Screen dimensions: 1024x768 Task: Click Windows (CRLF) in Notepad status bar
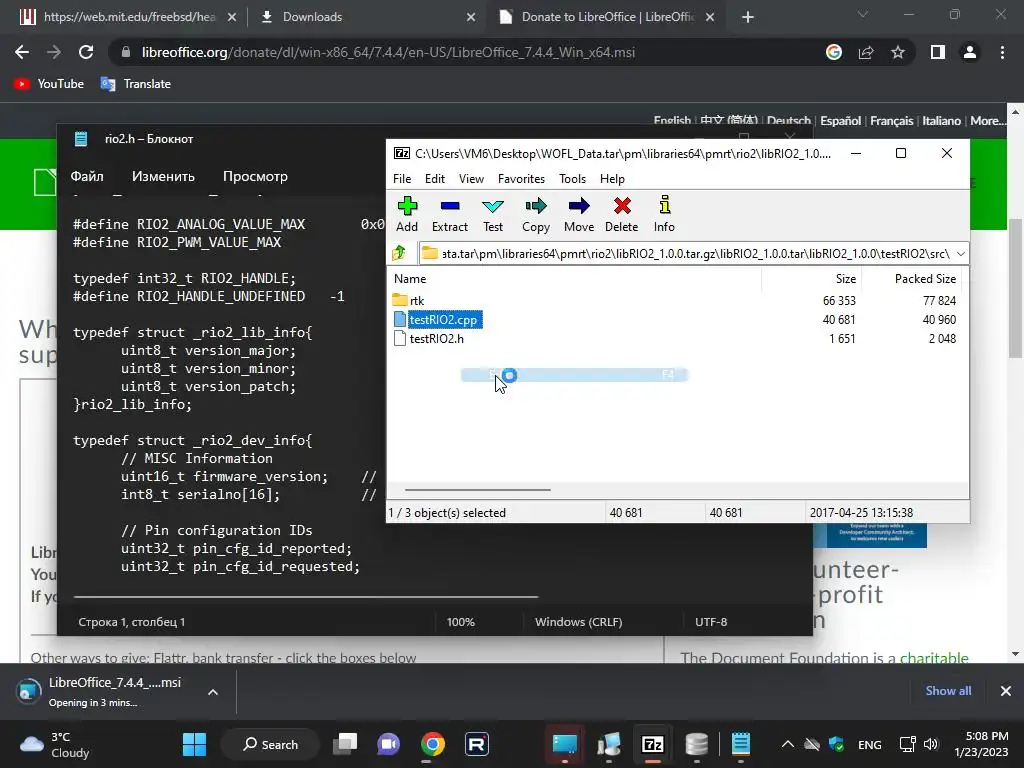coord(579,622)
